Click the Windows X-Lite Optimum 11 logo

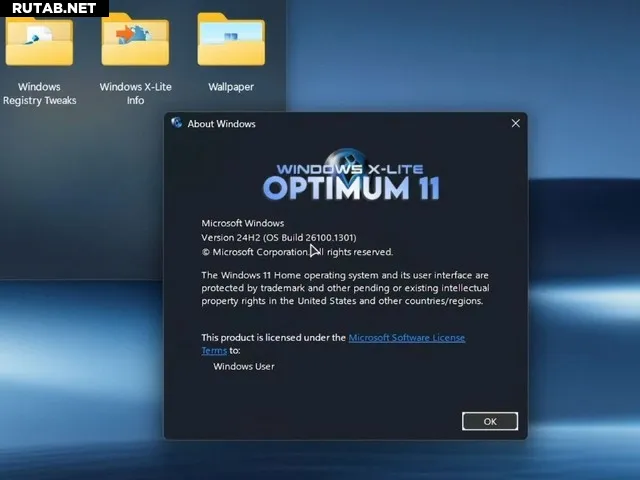pos(351,177)
